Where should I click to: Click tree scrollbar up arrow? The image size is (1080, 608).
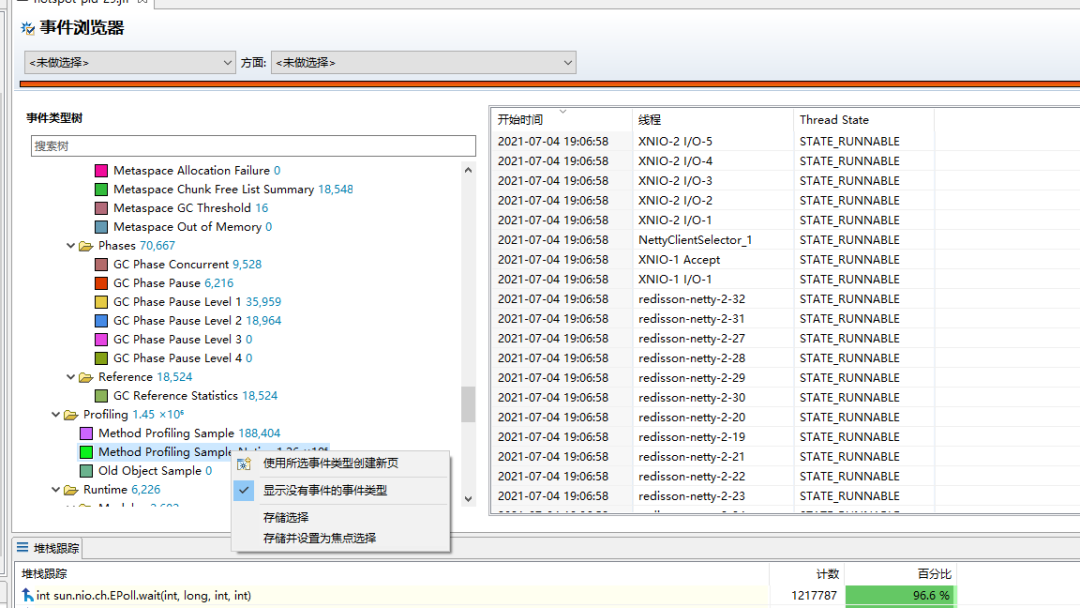468,170
